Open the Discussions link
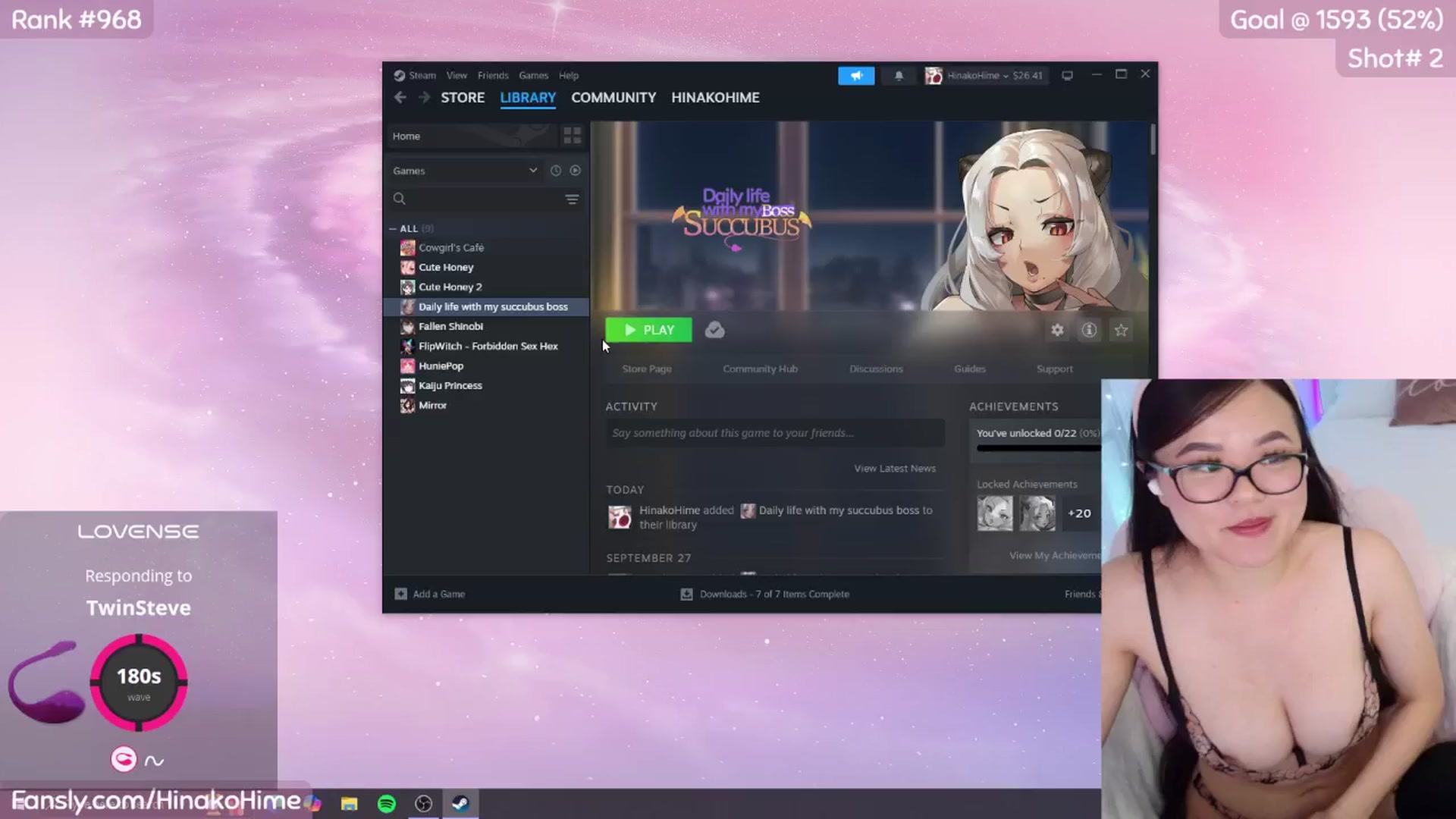 876,369
